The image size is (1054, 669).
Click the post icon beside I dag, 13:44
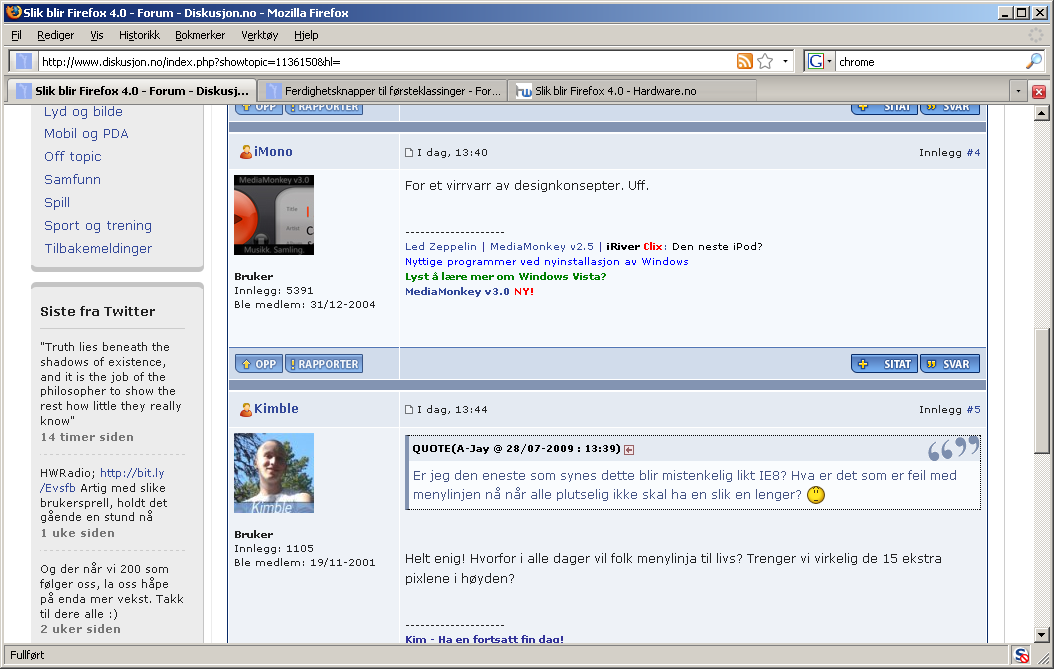tap(409, 409)
